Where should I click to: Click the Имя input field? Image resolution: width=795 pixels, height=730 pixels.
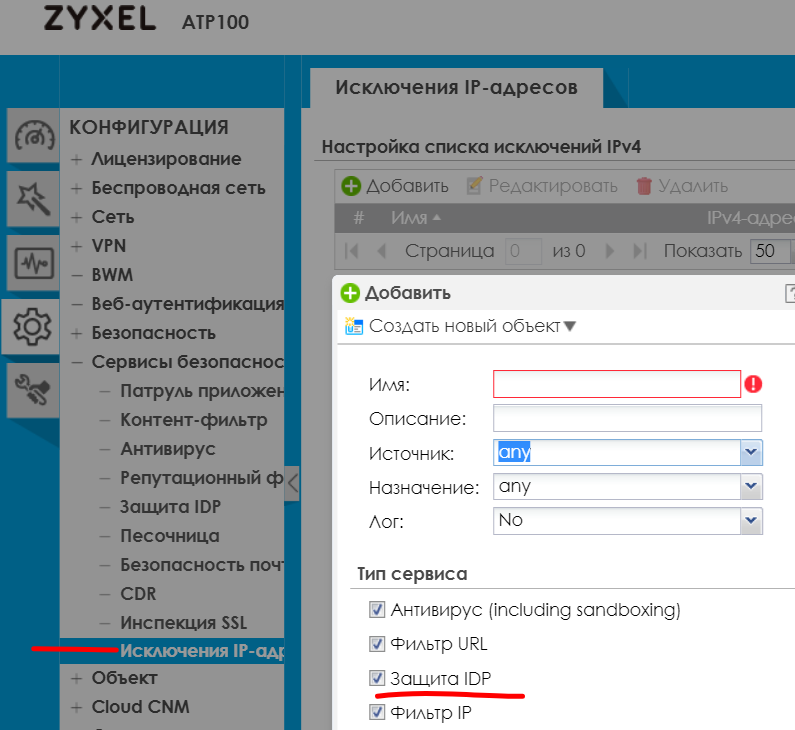tap(616, 384)
